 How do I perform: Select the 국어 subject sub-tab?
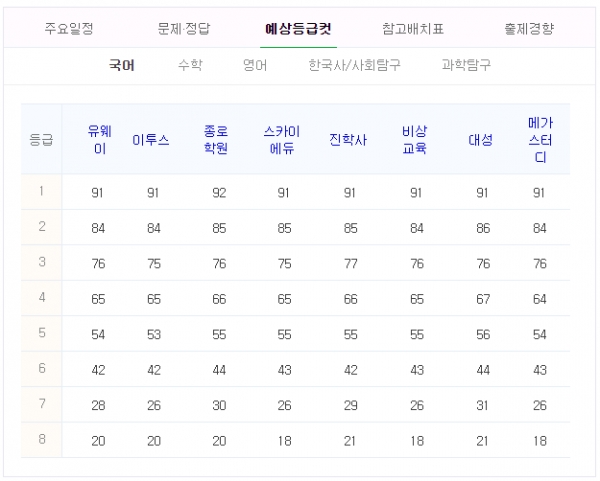tap(122, 66)
